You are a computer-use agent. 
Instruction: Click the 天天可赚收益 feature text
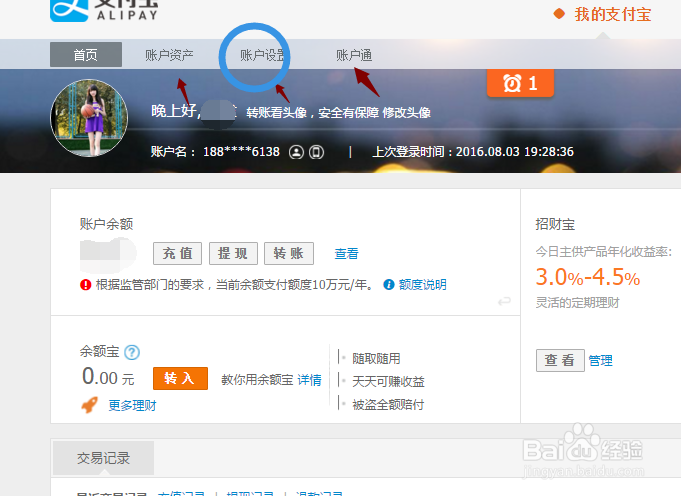[388, 382]
